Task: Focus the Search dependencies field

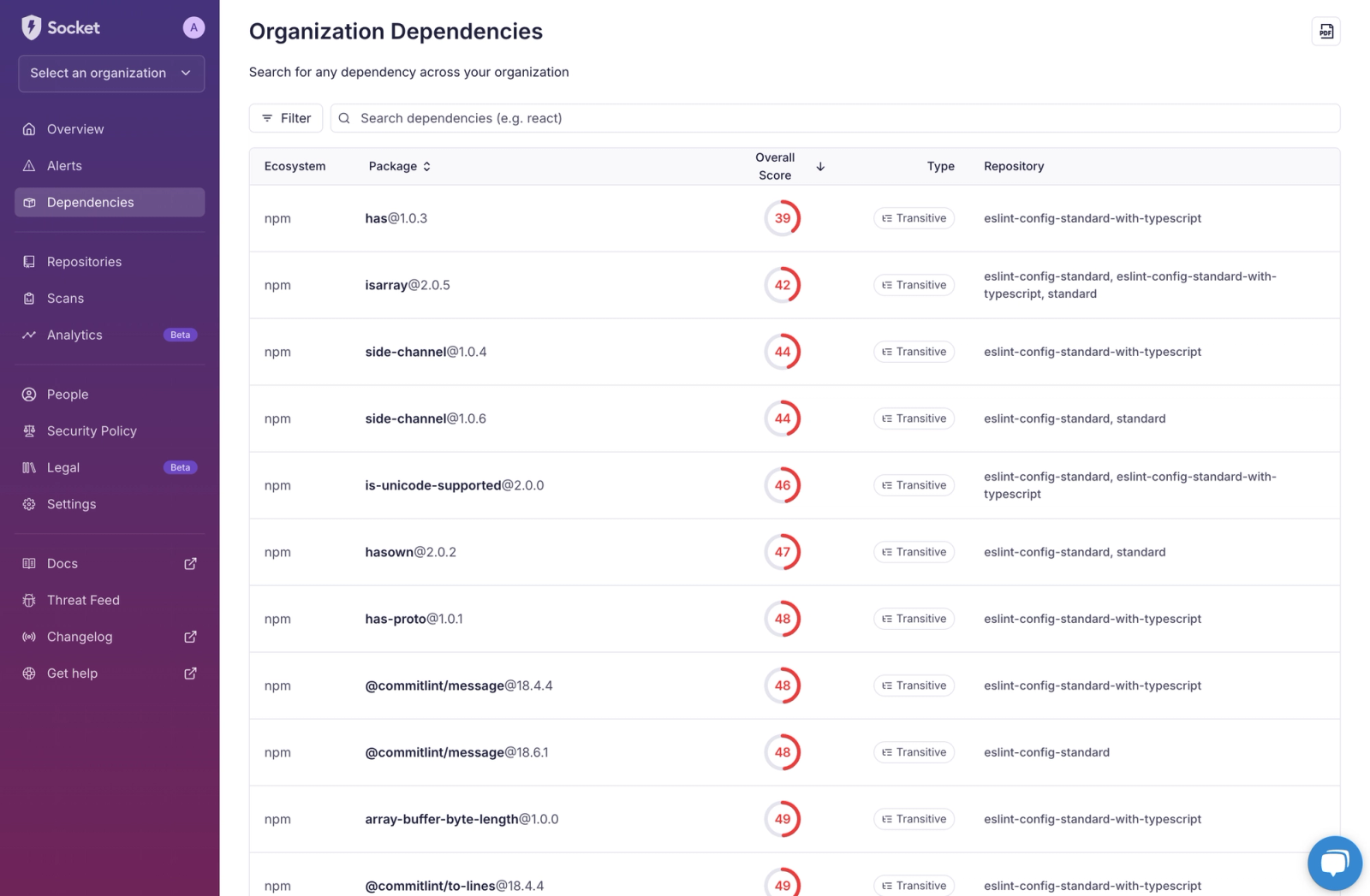Action: coord(835,118)
